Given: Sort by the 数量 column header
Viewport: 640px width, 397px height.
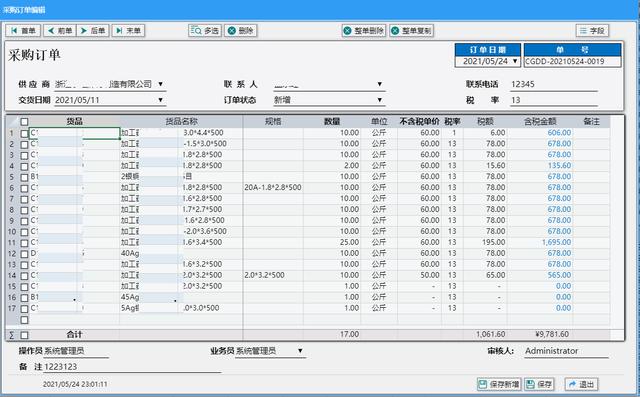Looking at the screenshot, I should (332, 121).
